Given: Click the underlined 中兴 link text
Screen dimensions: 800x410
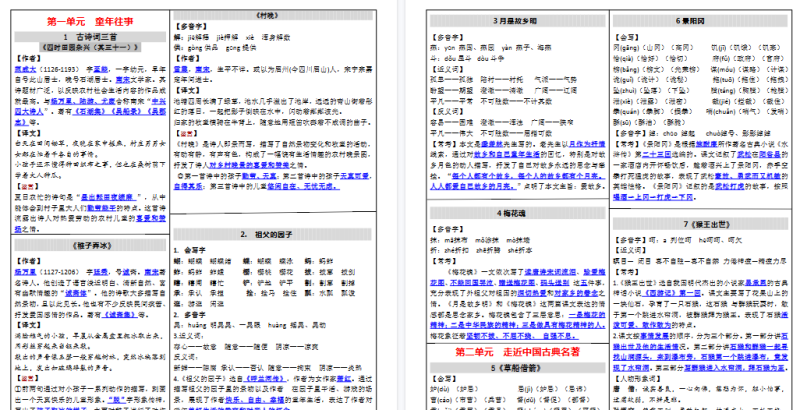Looking at the screenshot, I should 158,100.
